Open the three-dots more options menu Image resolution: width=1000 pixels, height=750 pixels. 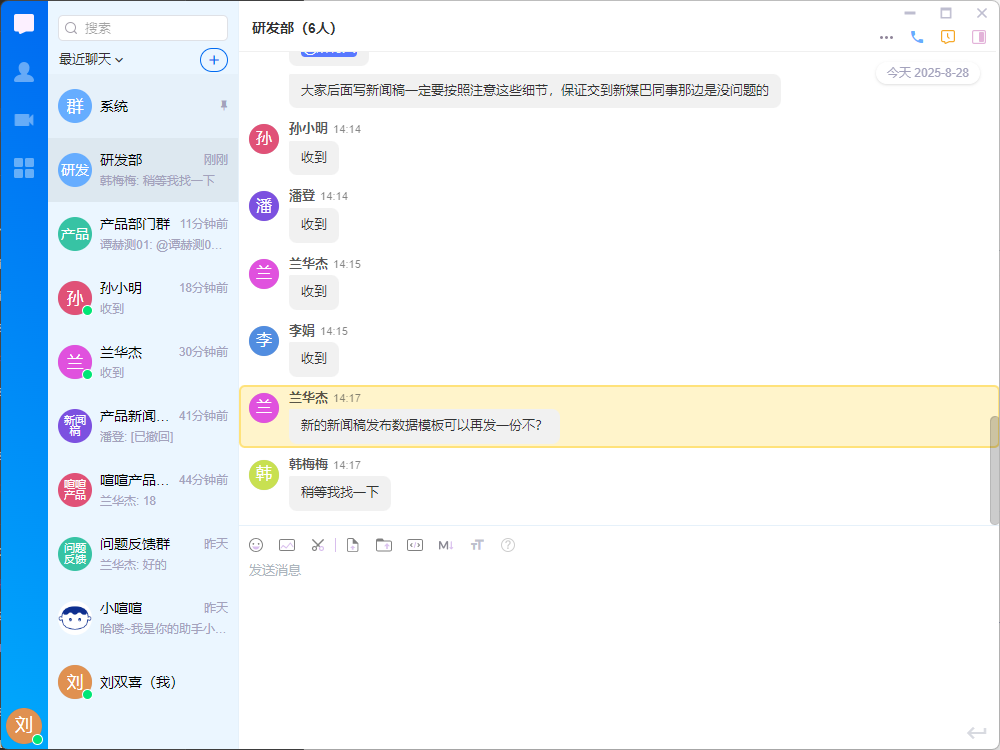[886, 37]
